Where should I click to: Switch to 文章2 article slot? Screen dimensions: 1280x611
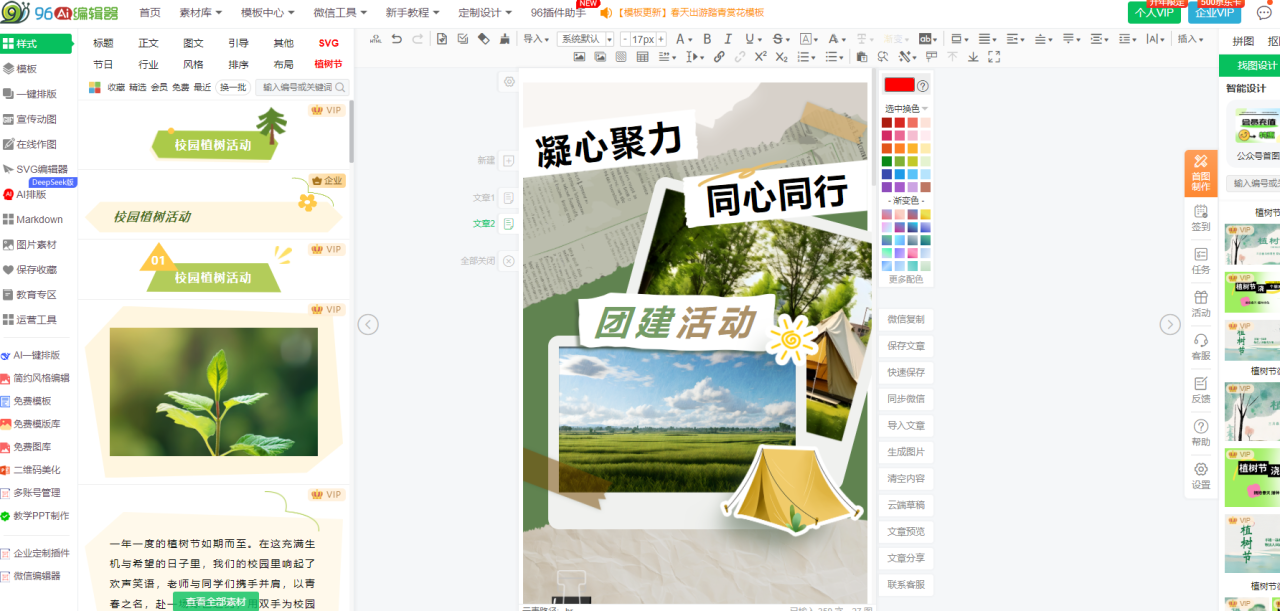tap(509, 224)
